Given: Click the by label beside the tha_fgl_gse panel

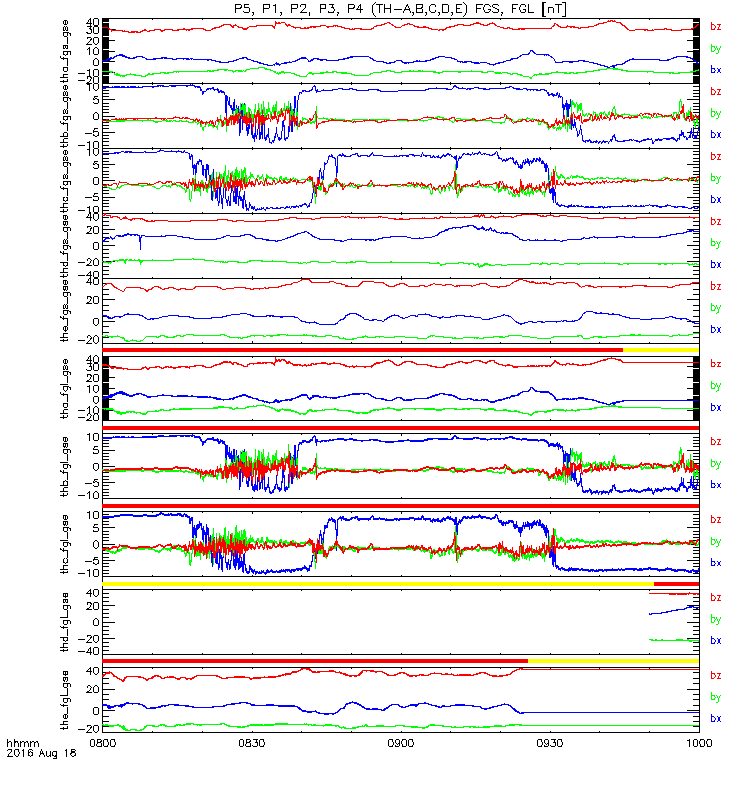Looking at the screenshot, I should point(716,386).
